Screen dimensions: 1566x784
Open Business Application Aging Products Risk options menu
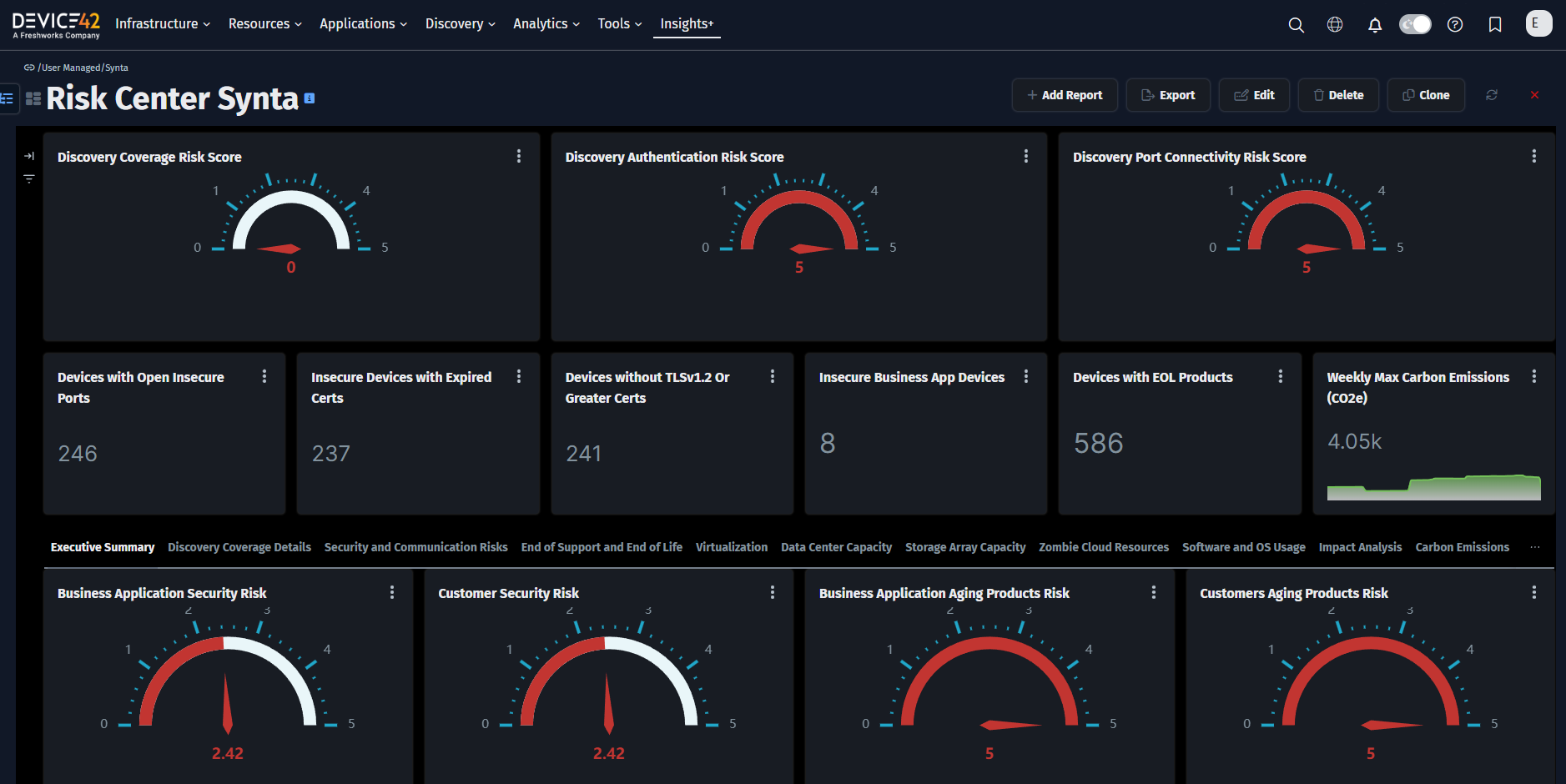pos(1154,592)
